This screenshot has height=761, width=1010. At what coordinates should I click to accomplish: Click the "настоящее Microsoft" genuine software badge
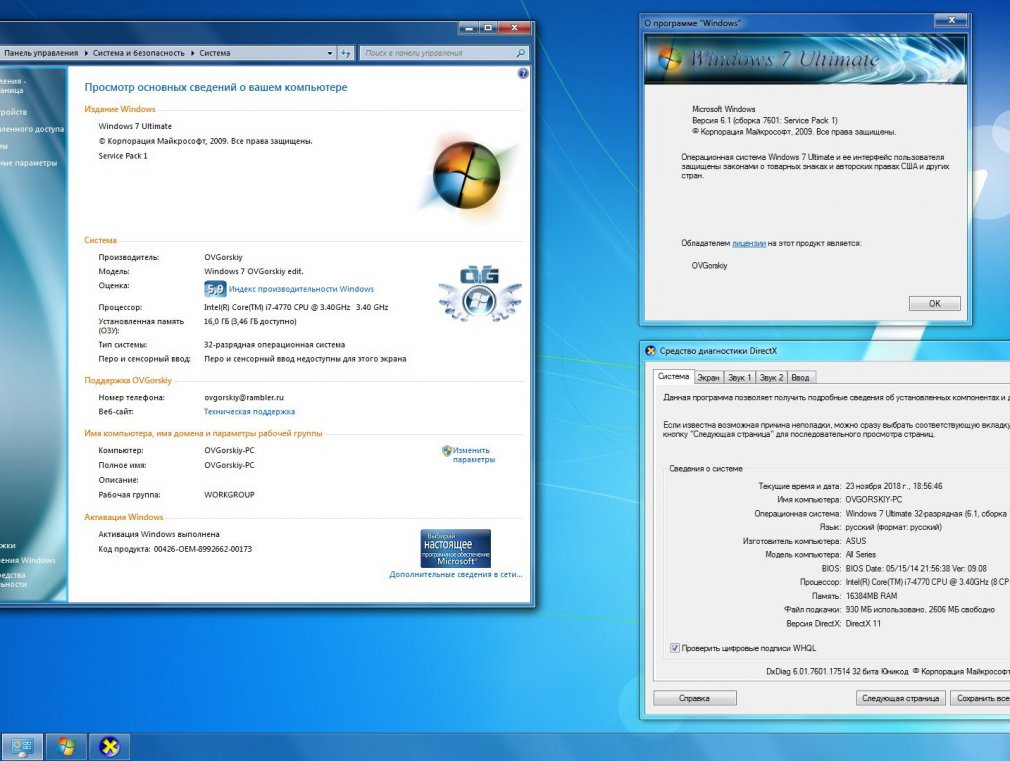[x=455, y=548]
